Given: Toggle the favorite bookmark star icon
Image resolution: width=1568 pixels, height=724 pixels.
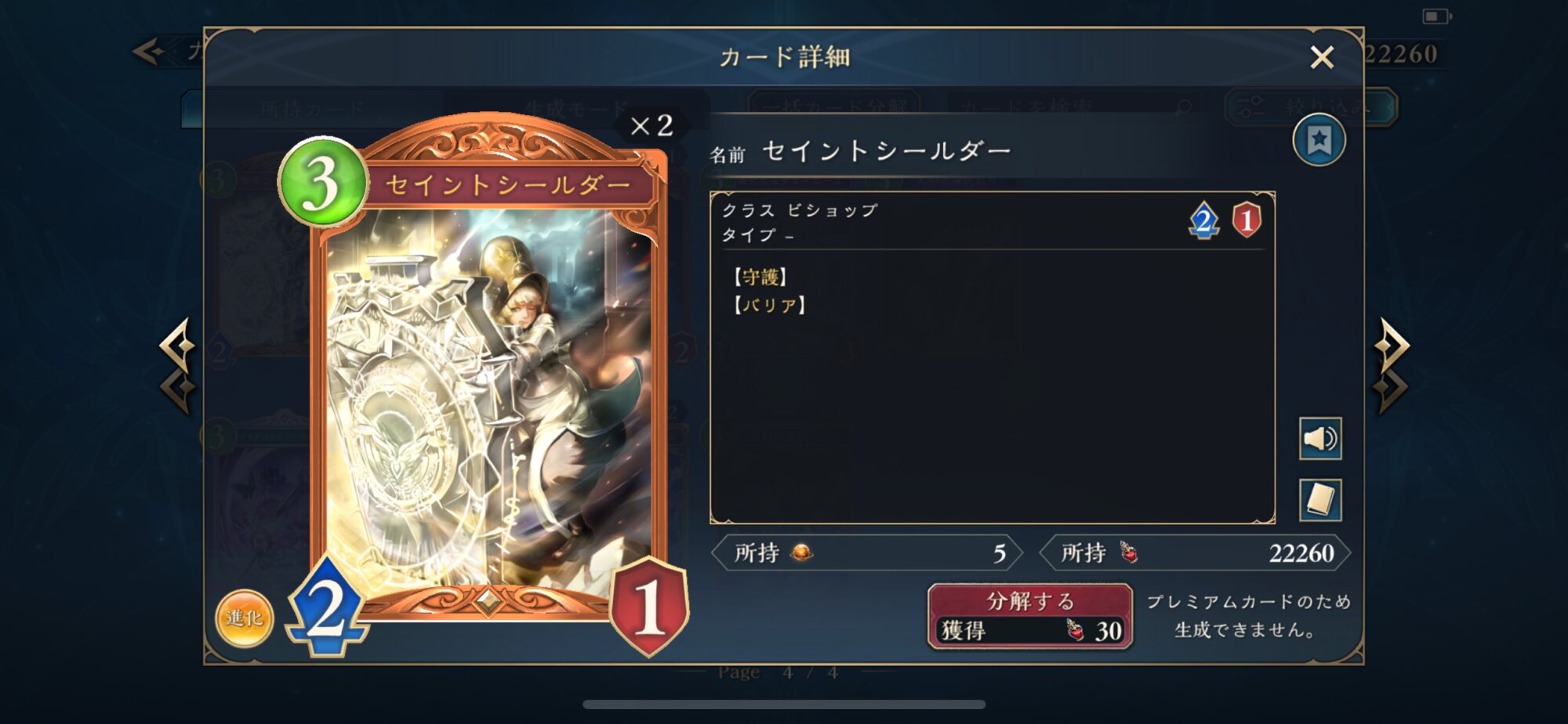Looking at the screenshot, I should [x=1319, y=140].
